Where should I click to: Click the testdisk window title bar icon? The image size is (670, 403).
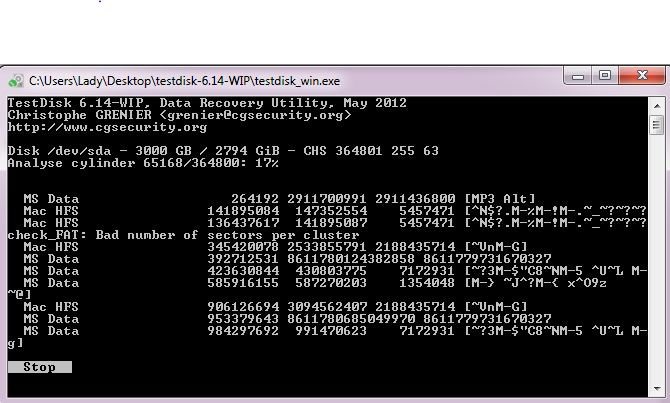pyautogui.click(x=16, y=81)
